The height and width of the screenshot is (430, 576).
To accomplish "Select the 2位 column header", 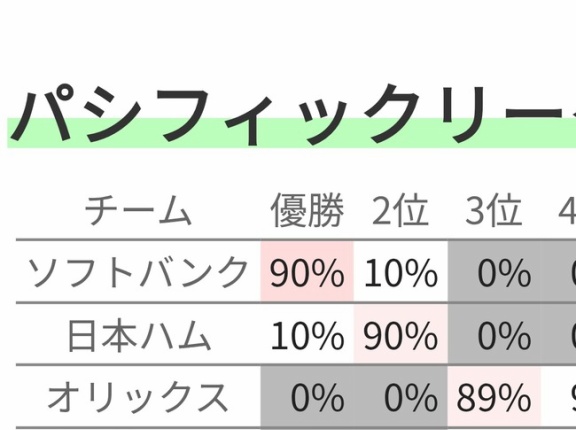I will coord(400,211).
